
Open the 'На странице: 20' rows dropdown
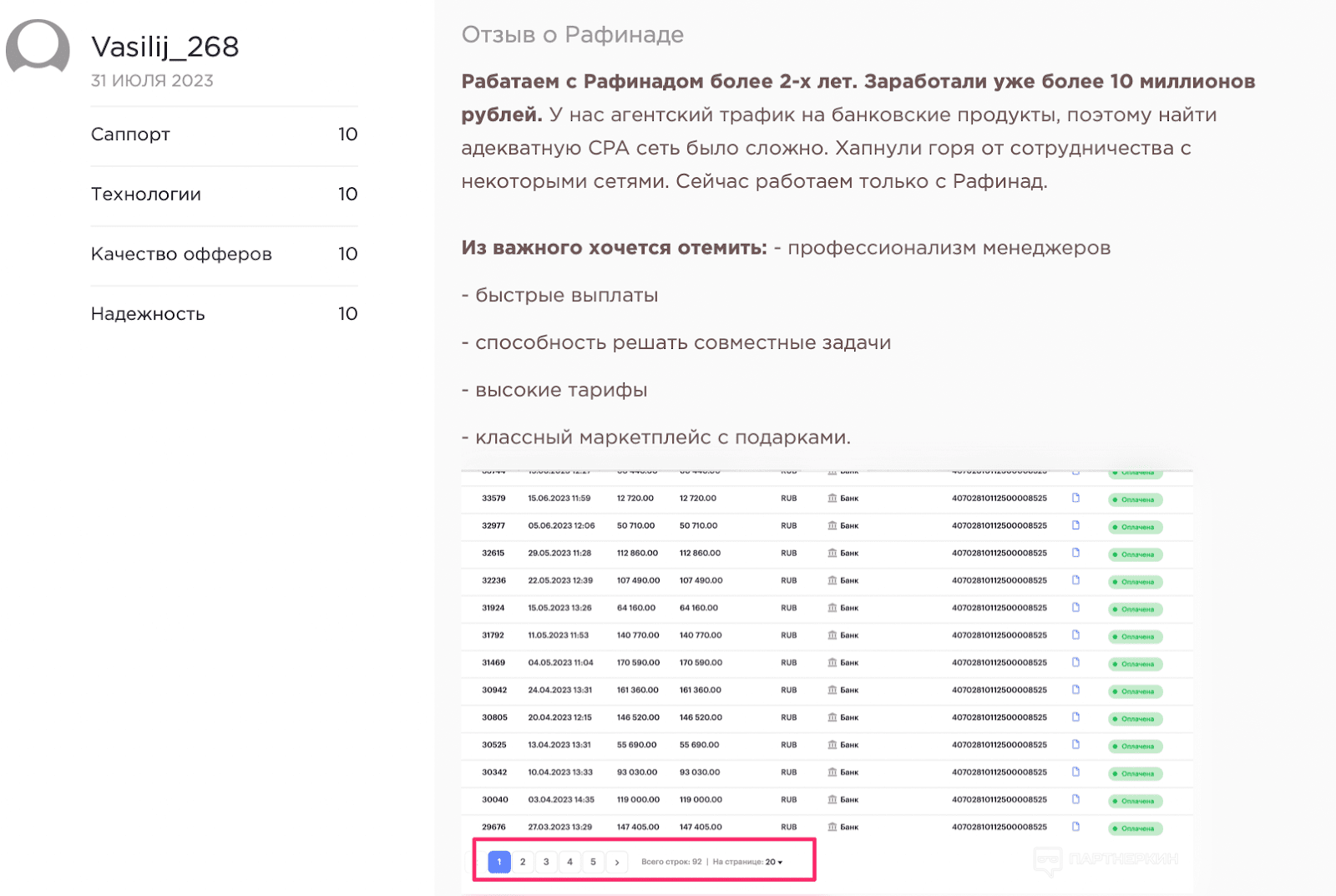point(748,862)
